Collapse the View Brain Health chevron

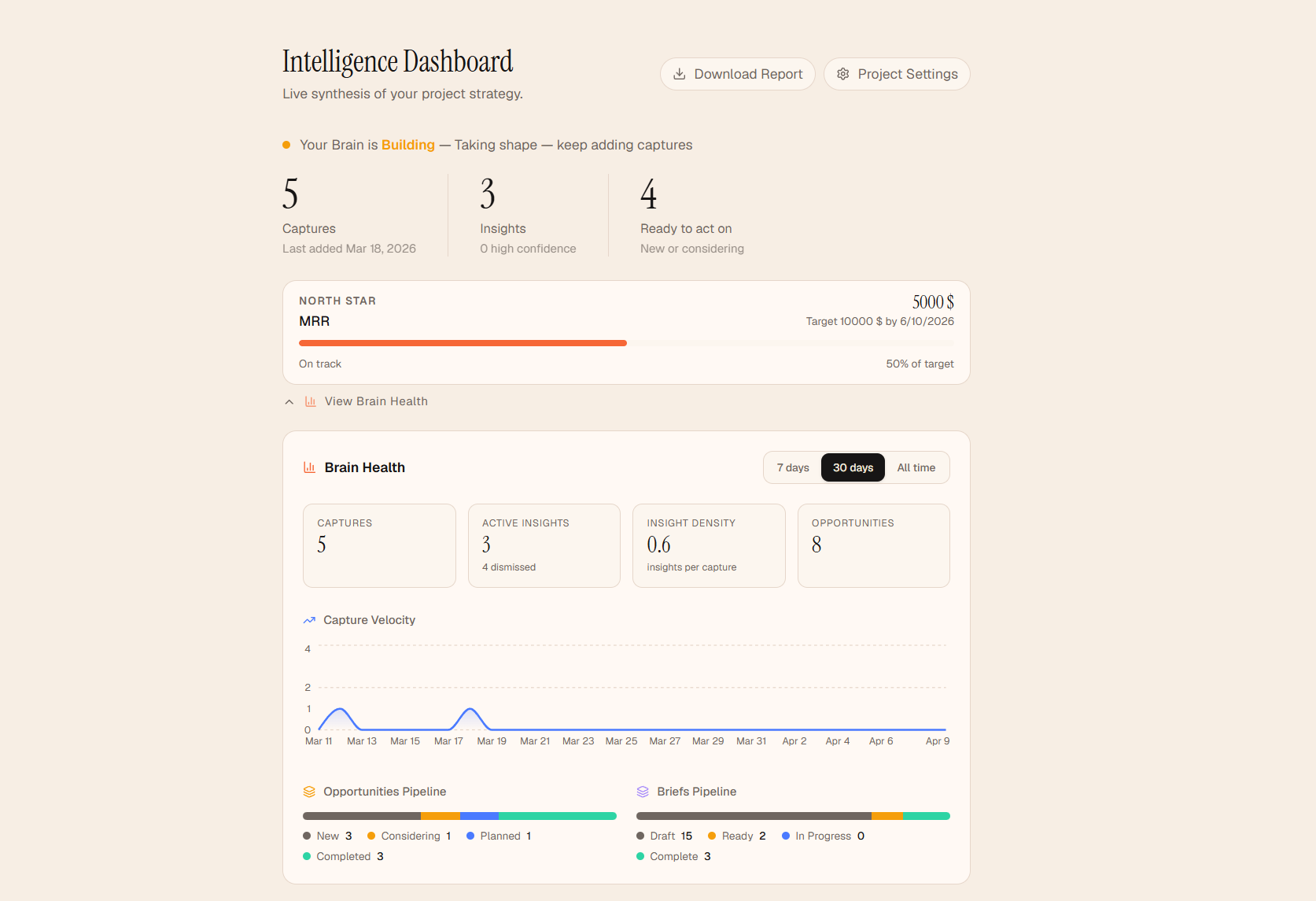point(289,401)
